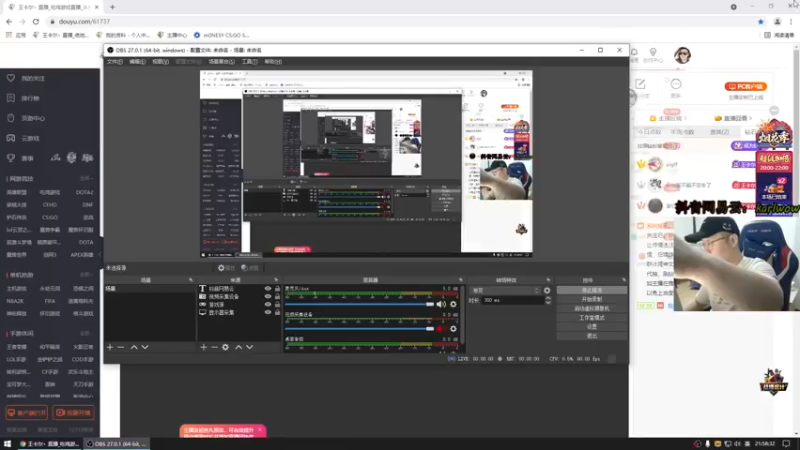Open 赛事 trophy icon in Douyu sidebar
800x450 pixels.
tap(11, 158)
